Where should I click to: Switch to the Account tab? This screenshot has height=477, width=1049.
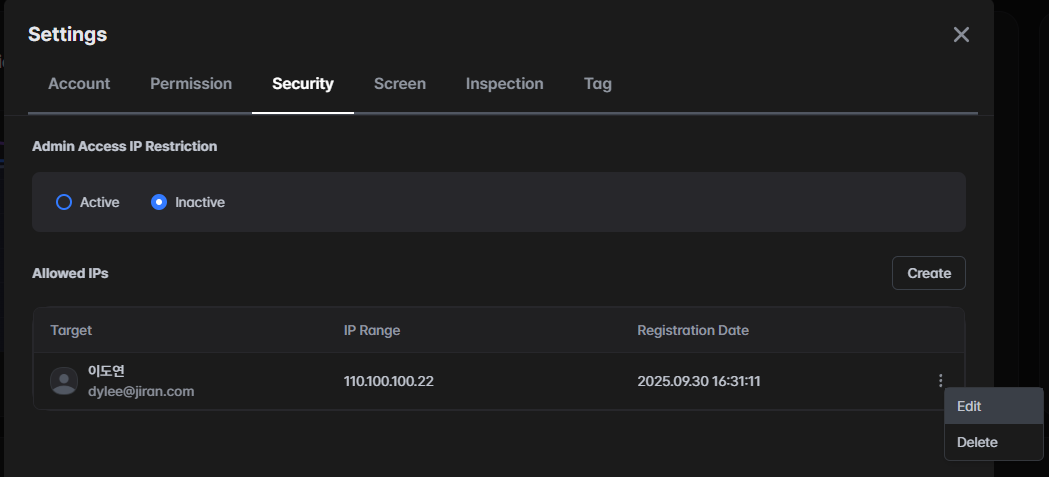tap(79, 84)
